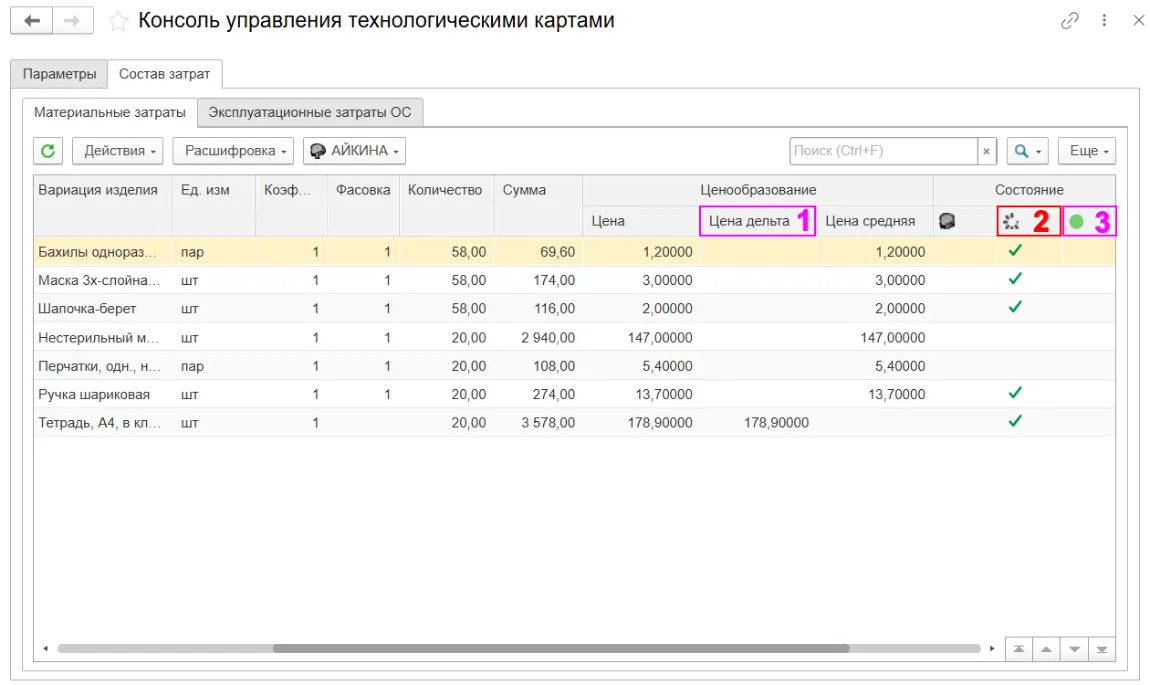
Task: Open the Эксплуатационные затраты ОС tab
Action: (x=310, y=112)
